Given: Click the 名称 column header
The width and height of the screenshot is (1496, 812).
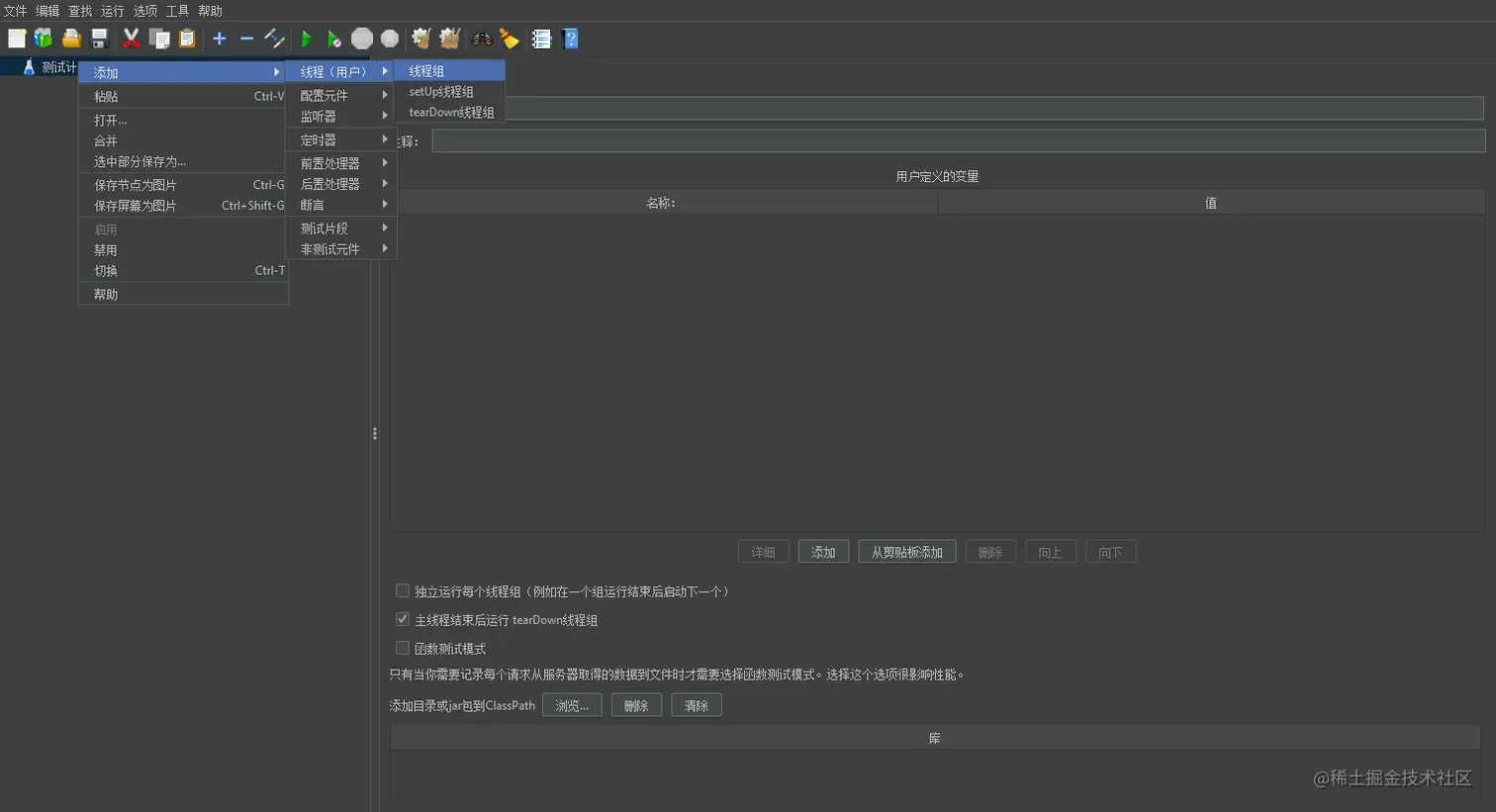Looking at the screenshot, I should tap(661, 203).
